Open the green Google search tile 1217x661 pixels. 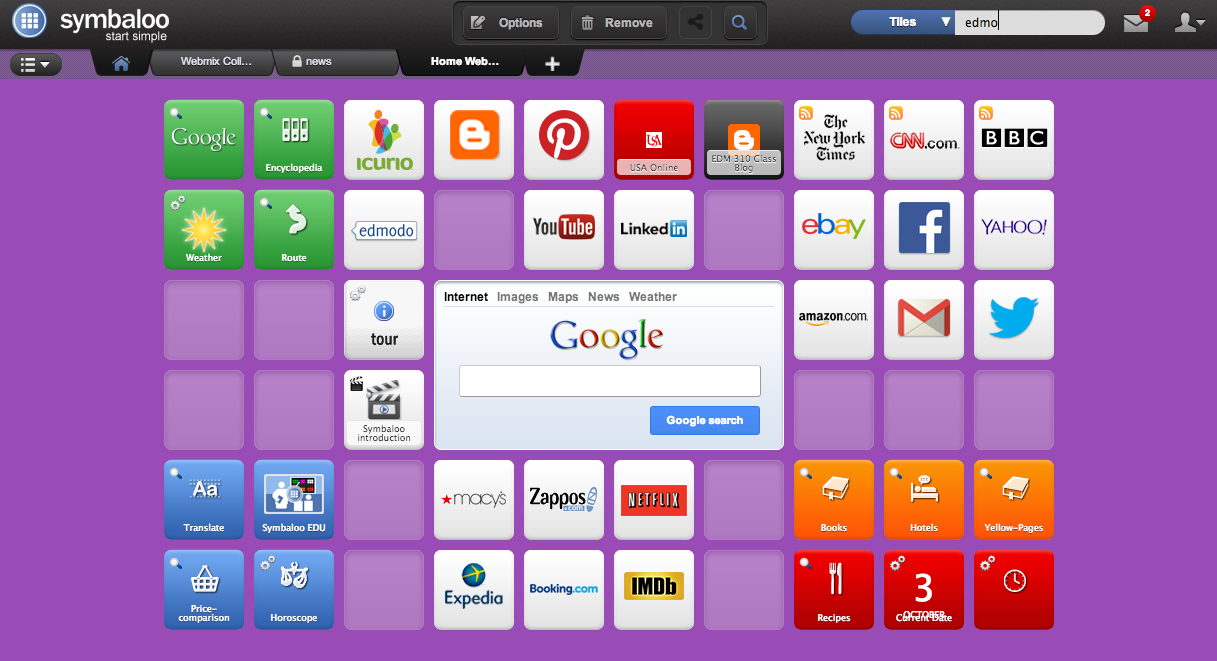coord(204,140)
